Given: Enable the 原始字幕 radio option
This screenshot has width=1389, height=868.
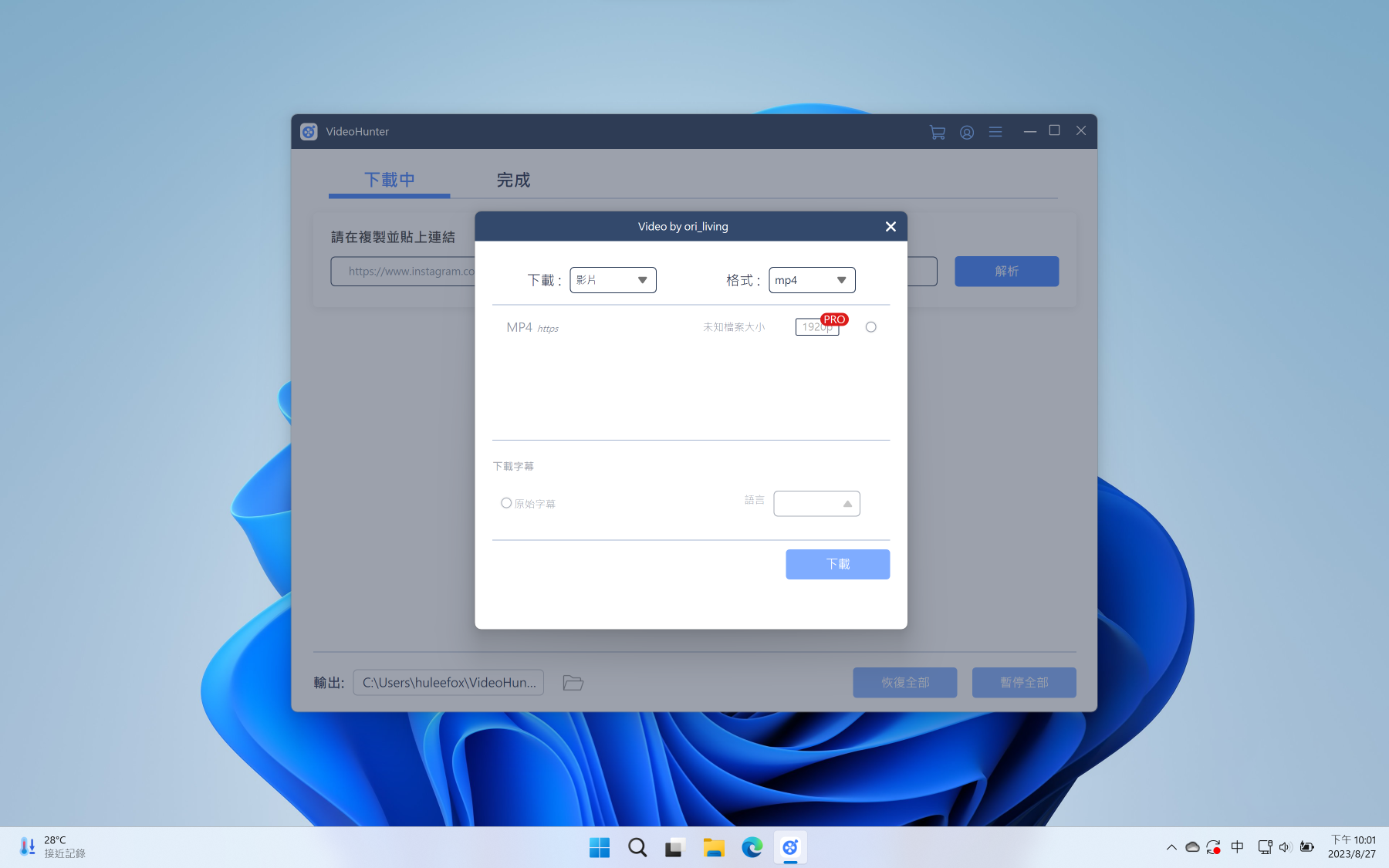Looking at the screenshot, I should click(x=506, y=503).
